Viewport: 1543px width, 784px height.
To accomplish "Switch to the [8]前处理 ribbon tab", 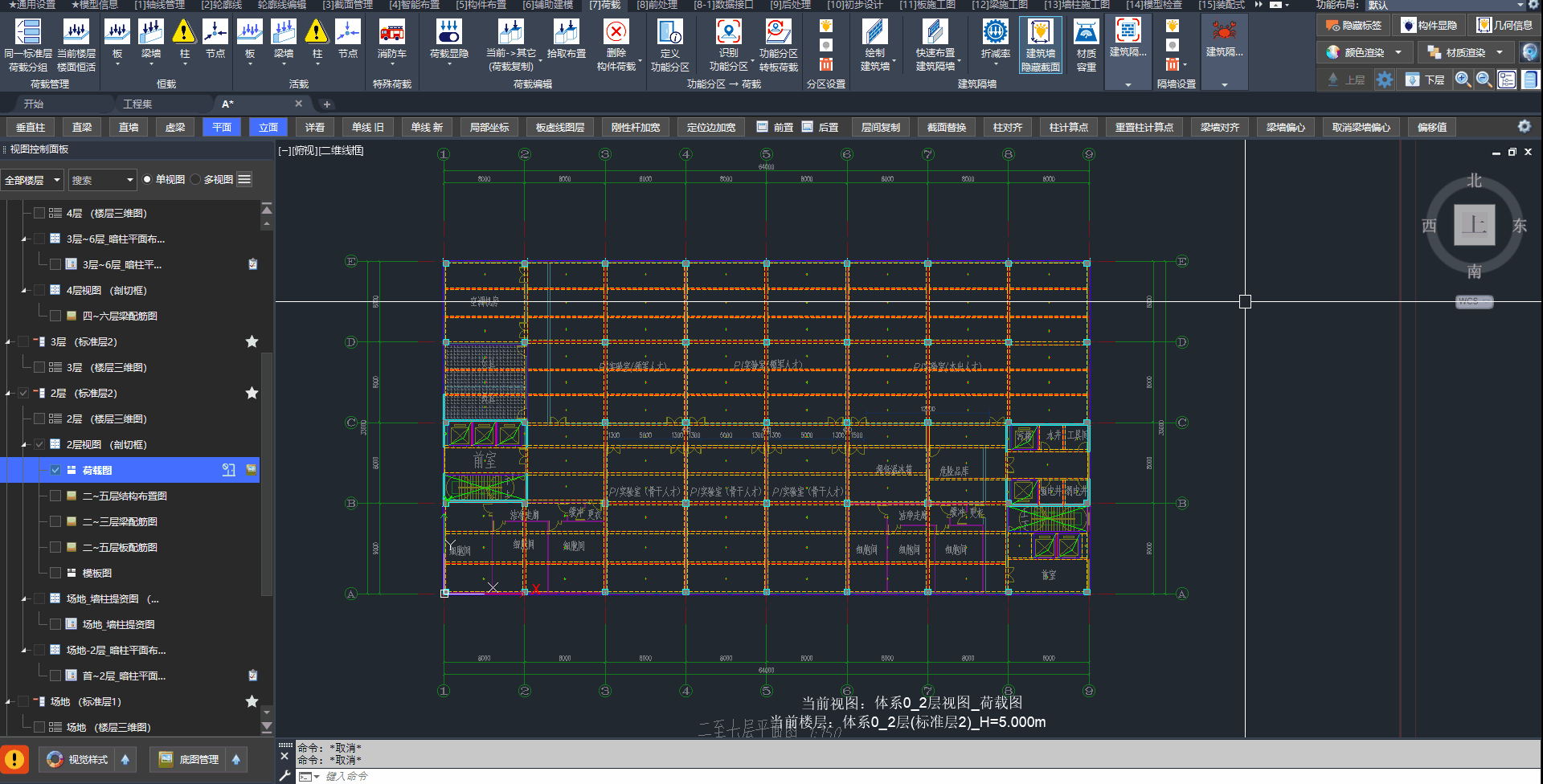I will click(x=657, y=5).
